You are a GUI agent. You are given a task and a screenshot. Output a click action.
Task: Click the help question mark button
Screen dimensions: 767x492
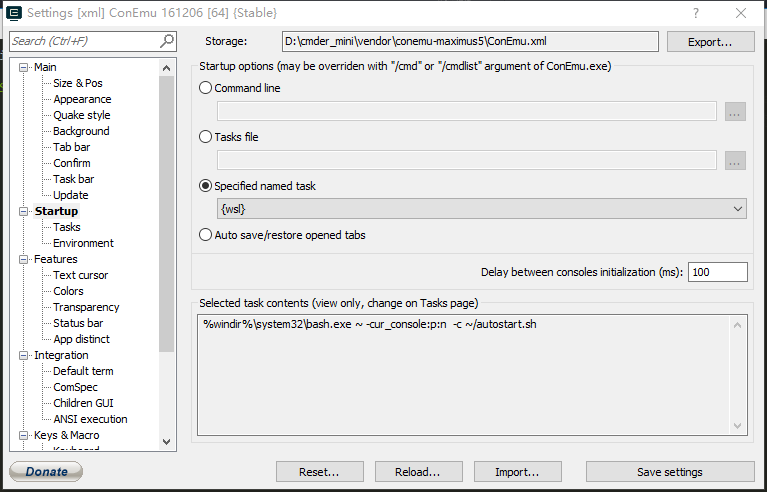[696, 13]
